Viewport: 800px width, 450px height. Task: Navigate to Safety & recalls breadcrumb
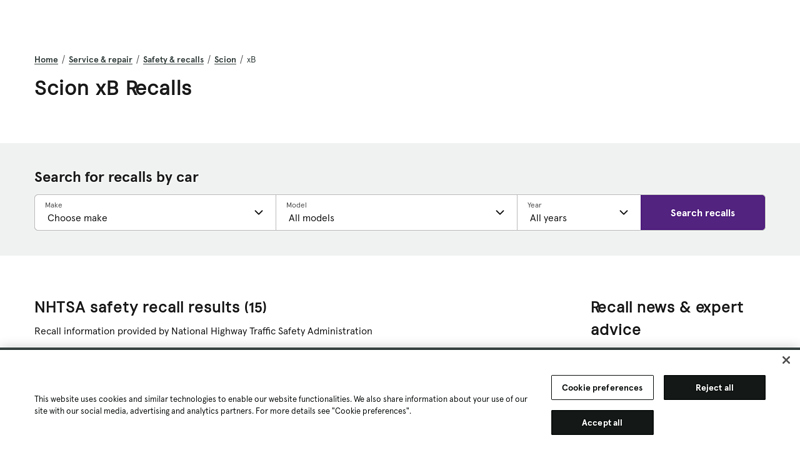click(x=173, y=60)
